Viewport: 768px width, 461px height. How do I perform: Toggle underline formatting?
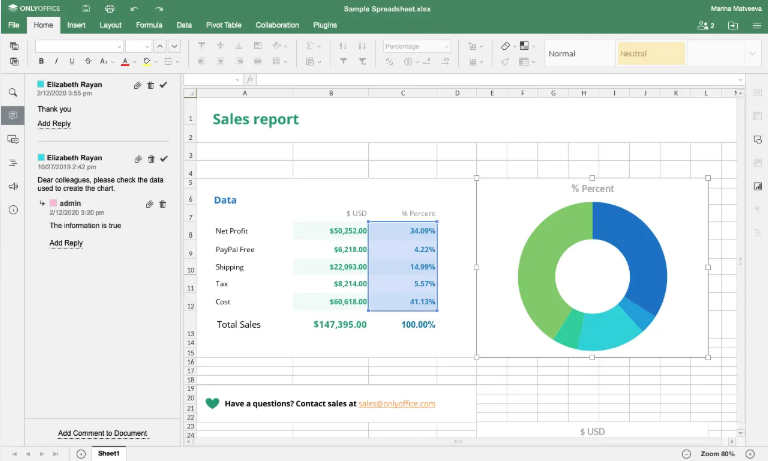[x=72, y=61]
